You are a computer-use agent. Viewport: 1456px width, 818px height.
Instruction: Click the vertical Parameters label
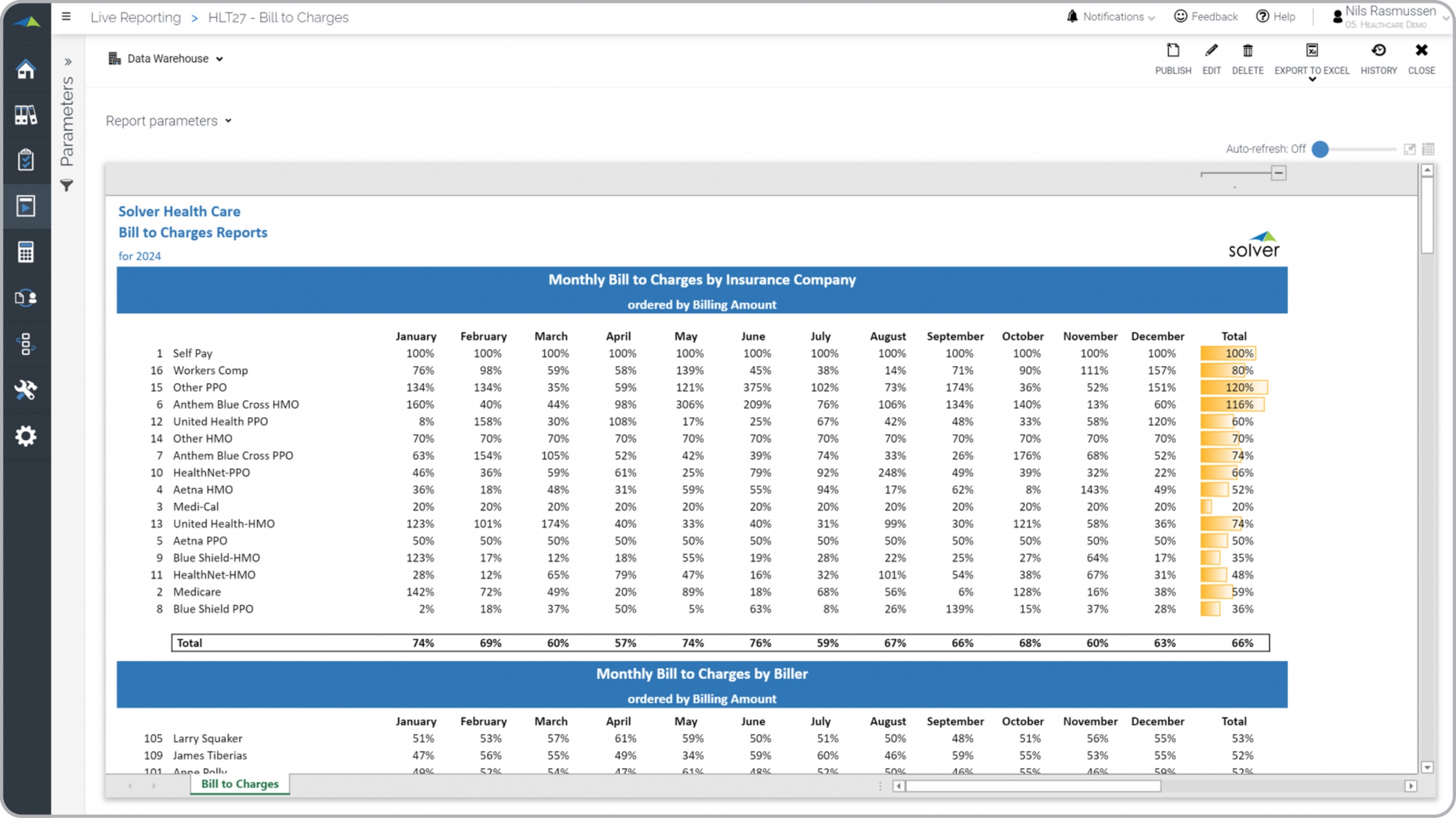click(x=67, y=121)
